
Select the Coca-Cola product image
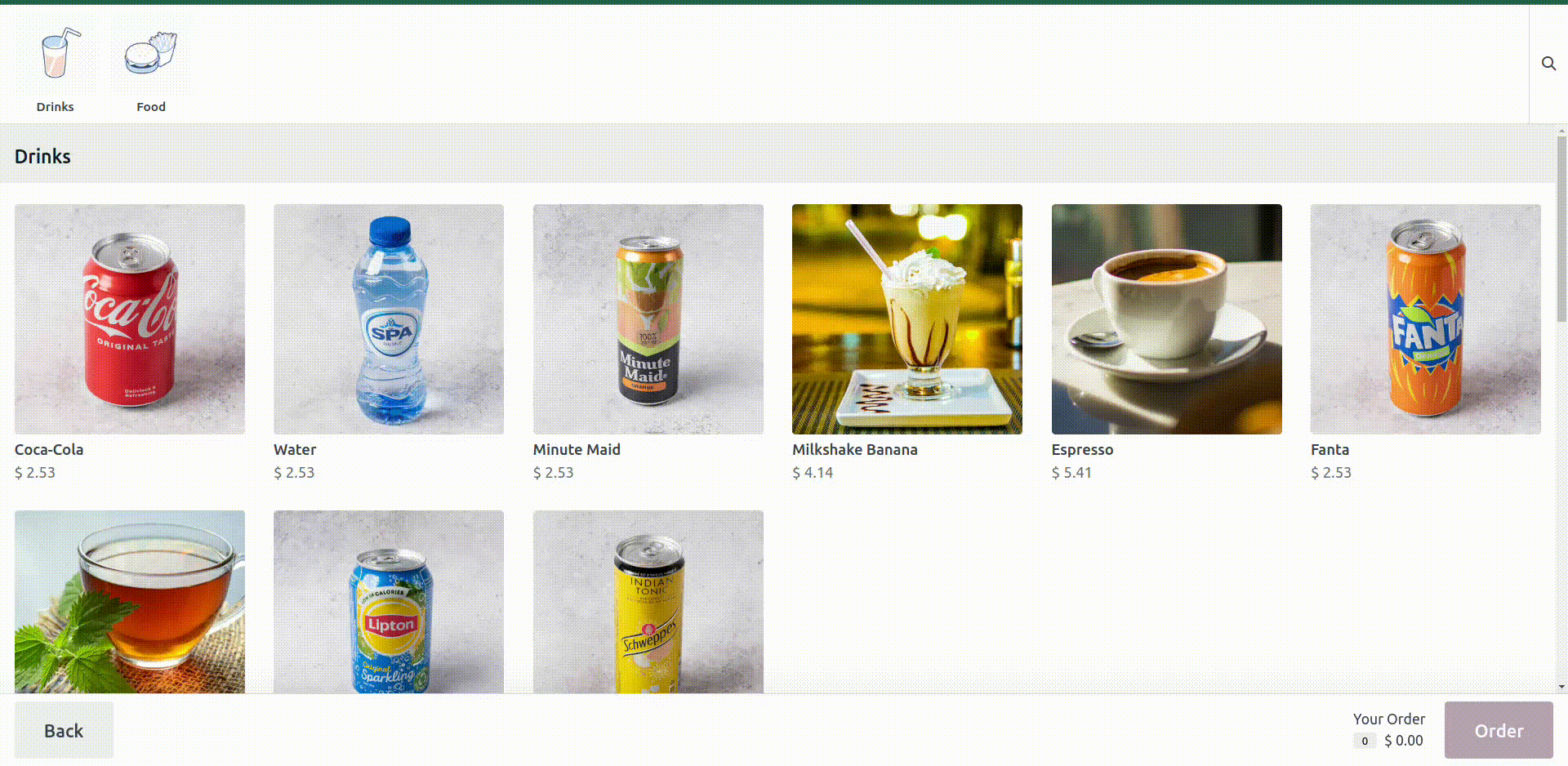[130, 319]
